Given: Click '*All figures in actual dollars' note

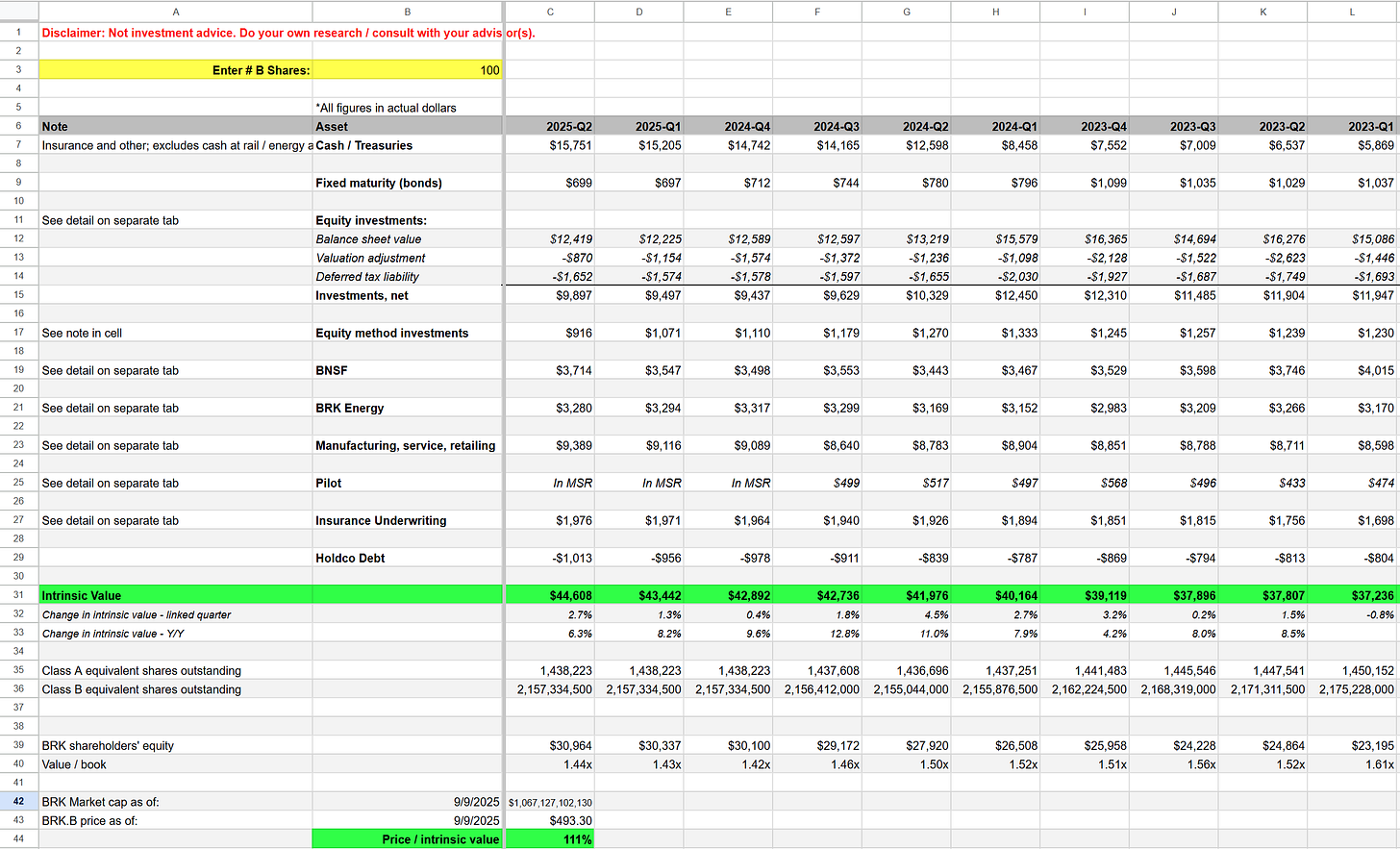Looking at the screenshot, I should coord(386,108).
